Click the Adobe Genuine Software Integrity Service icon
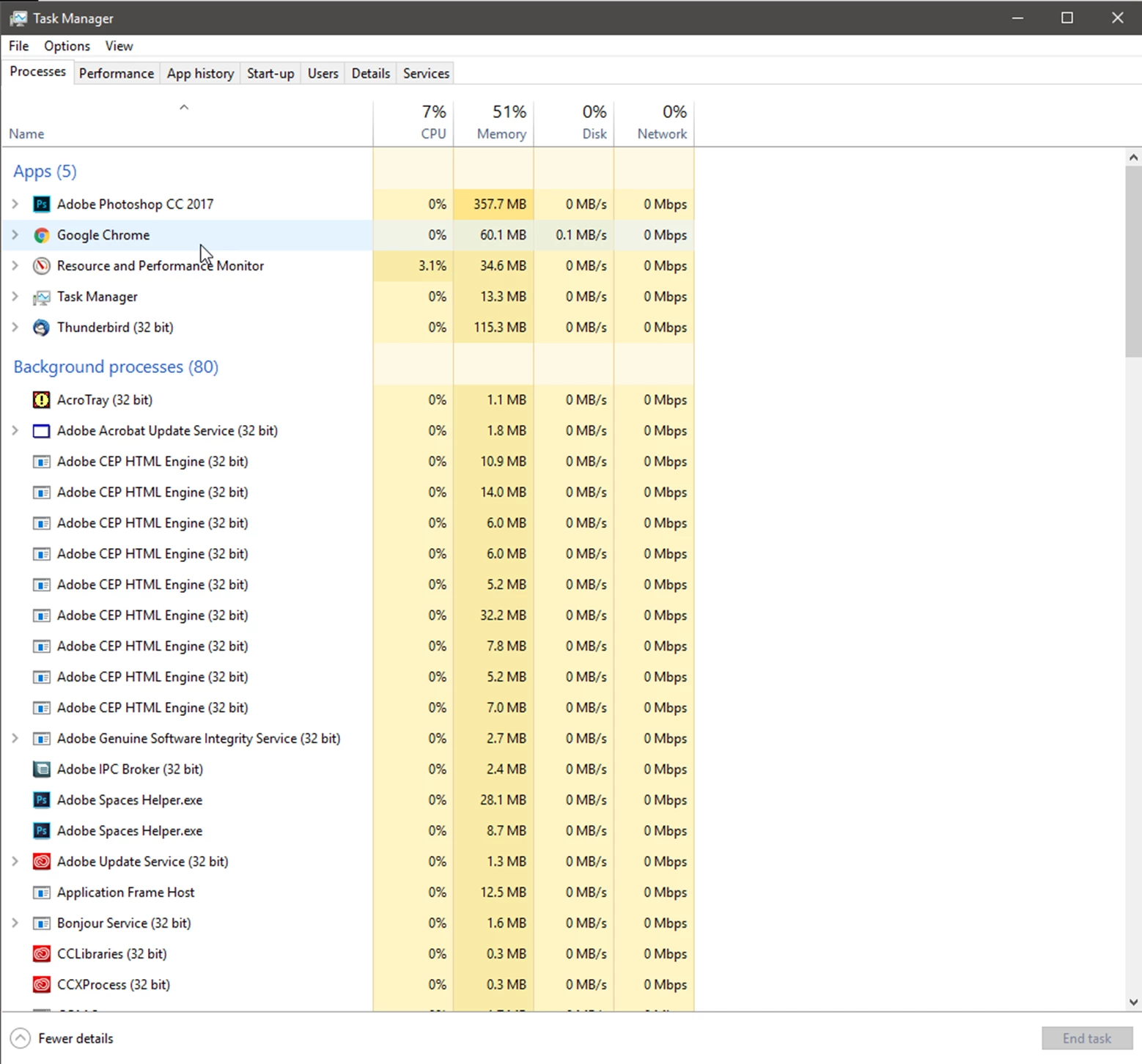The width and height of the screenshot is (1142, 1064). 42,739
